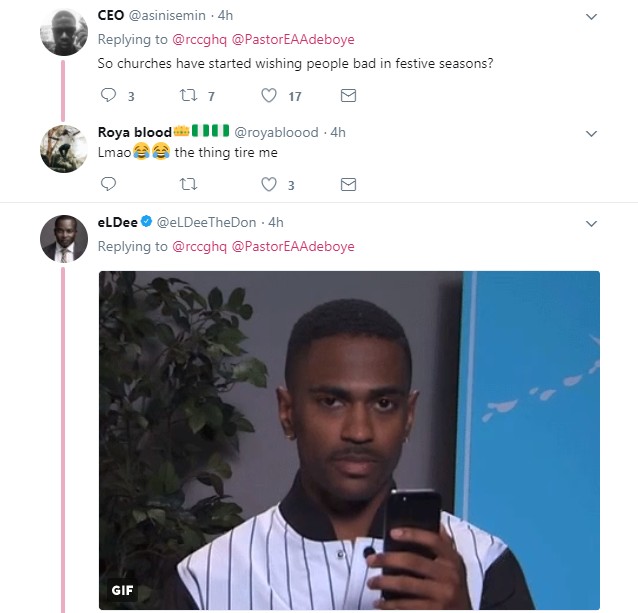
Task: Open eLDee's profile via display name
Action: (x=117, y=222)
